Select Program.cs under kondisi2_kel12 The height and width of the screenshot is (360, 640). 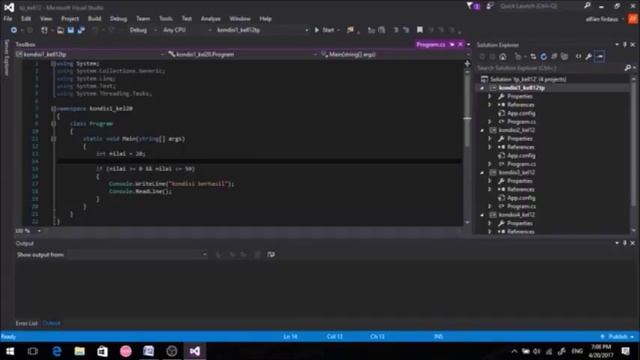521,164
